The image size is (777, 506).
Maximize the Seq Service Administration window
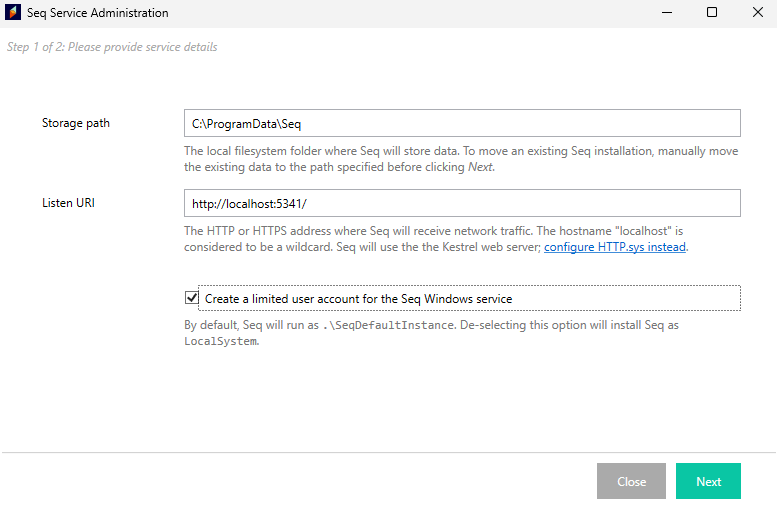click(712, 12)
